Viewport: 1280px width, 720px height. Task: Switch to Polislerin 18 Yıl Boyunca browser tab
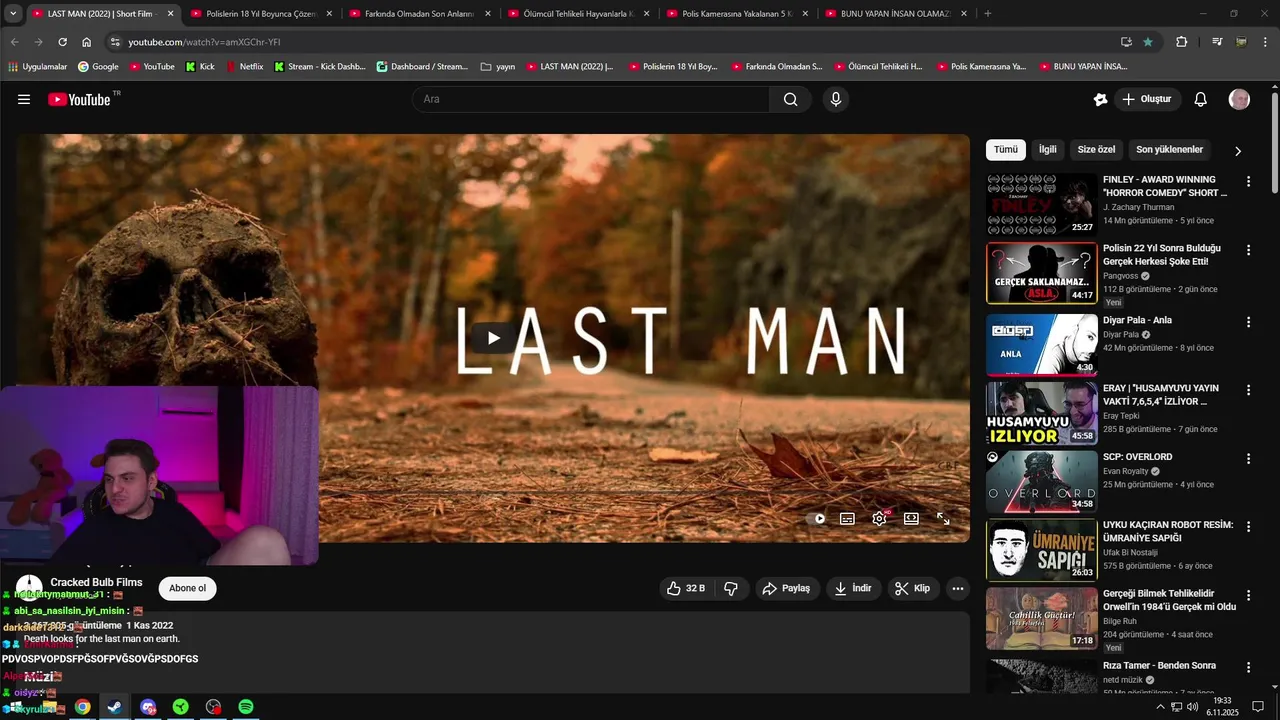[259, 14]
